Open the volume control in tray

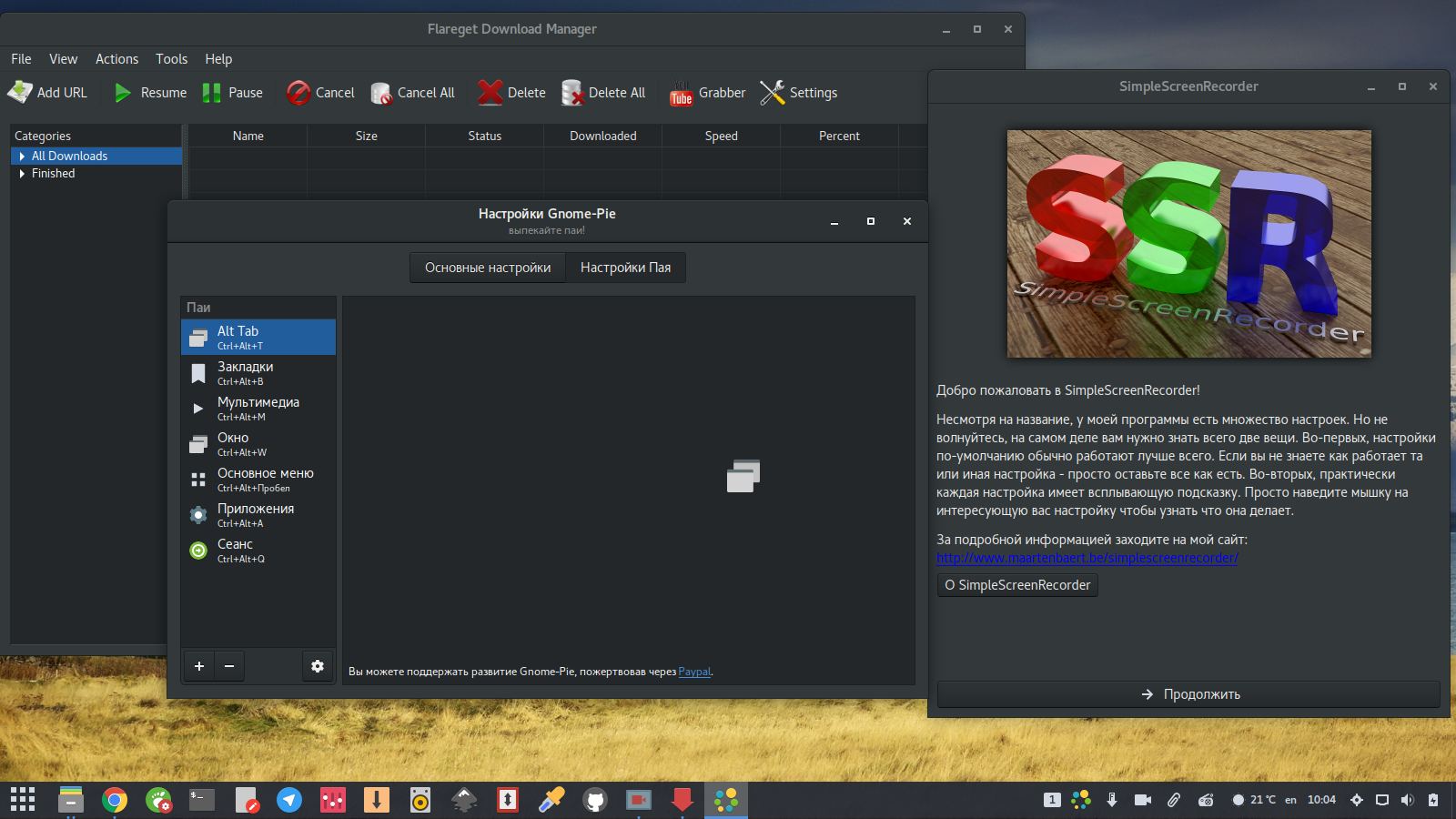click(1408, 800)
